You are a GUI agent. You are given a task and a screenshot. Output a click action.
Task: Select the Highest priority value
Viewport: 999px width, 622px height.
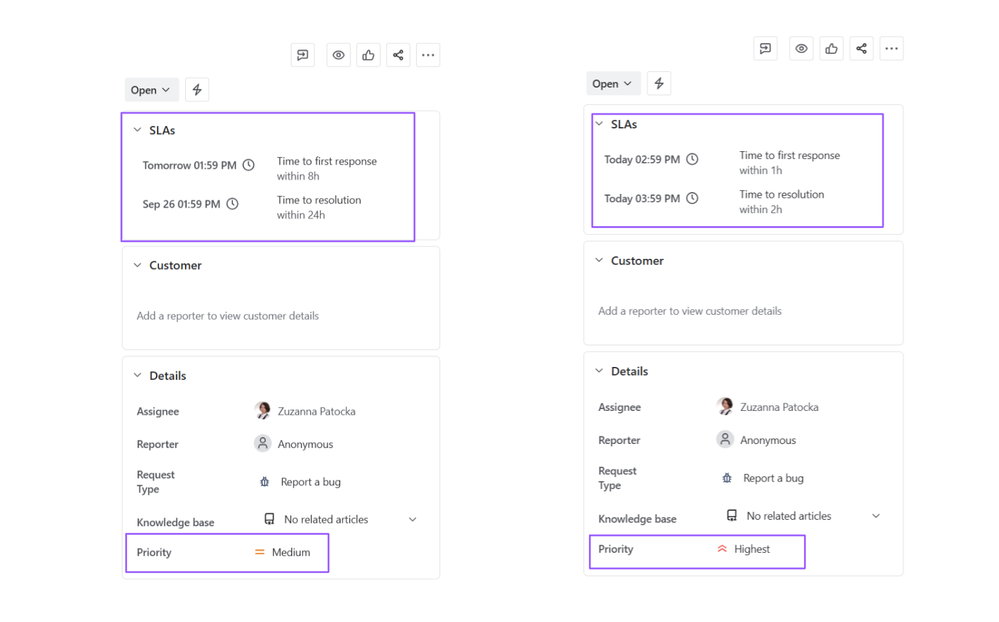752,549
